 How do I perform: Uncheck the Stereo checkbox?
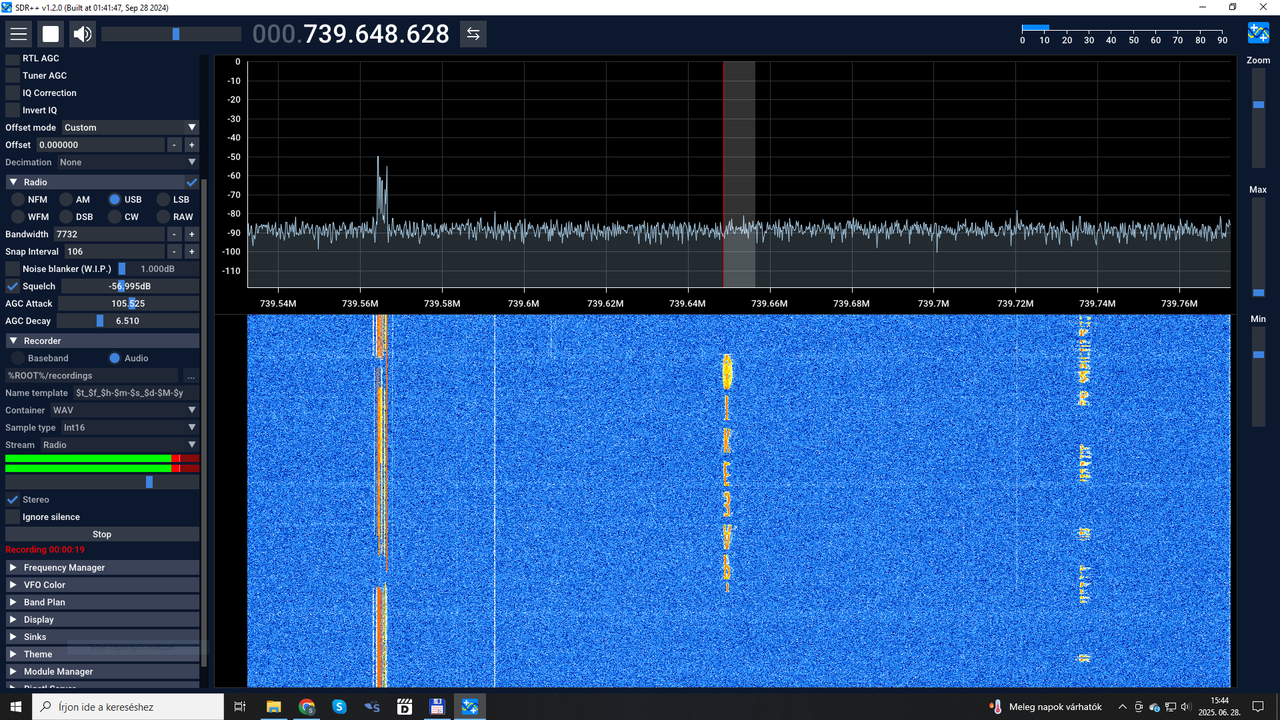tap(13, 499)
